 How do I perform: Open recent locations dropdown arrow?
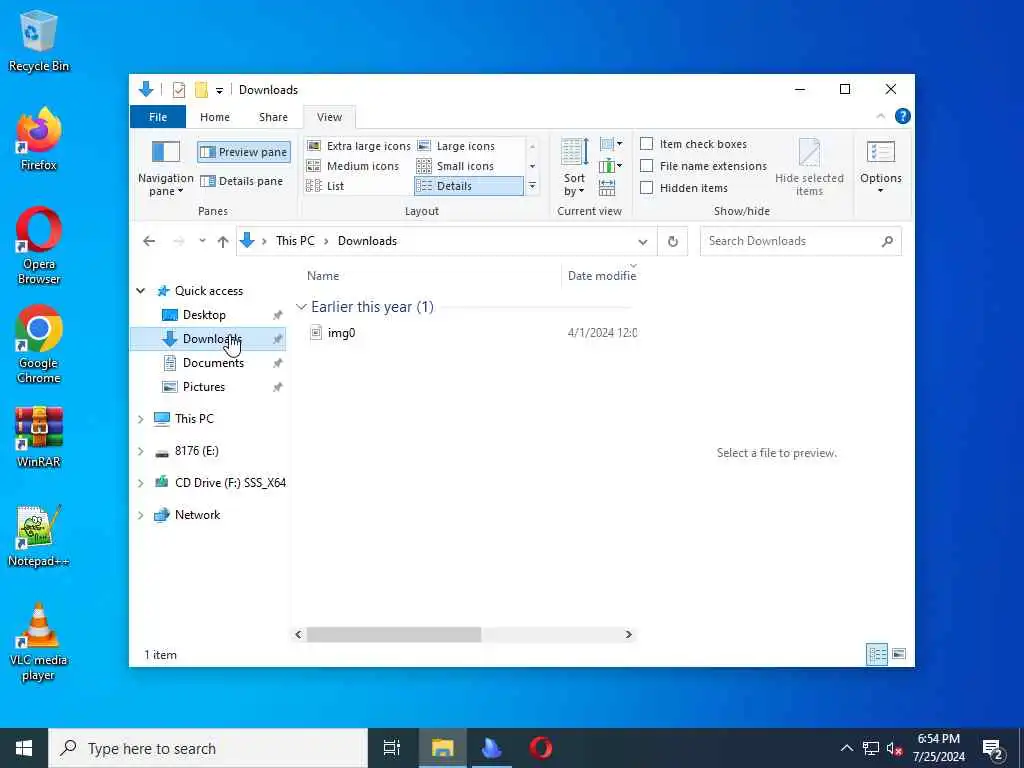(202, 241)
